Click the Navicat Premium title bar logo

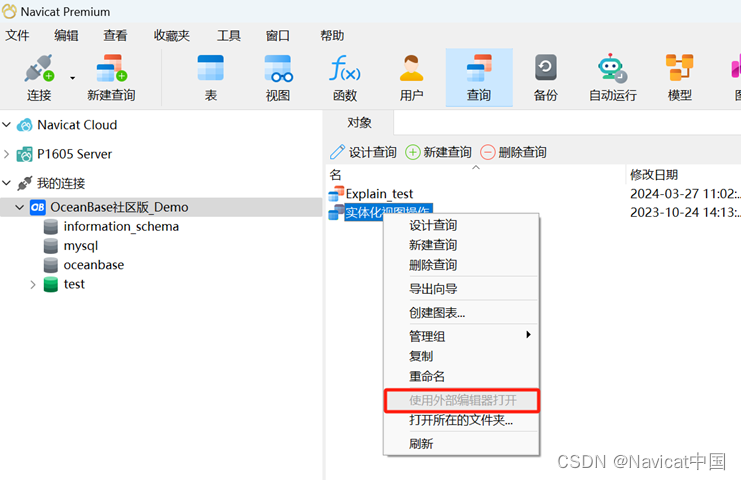[x=9, y=11]
